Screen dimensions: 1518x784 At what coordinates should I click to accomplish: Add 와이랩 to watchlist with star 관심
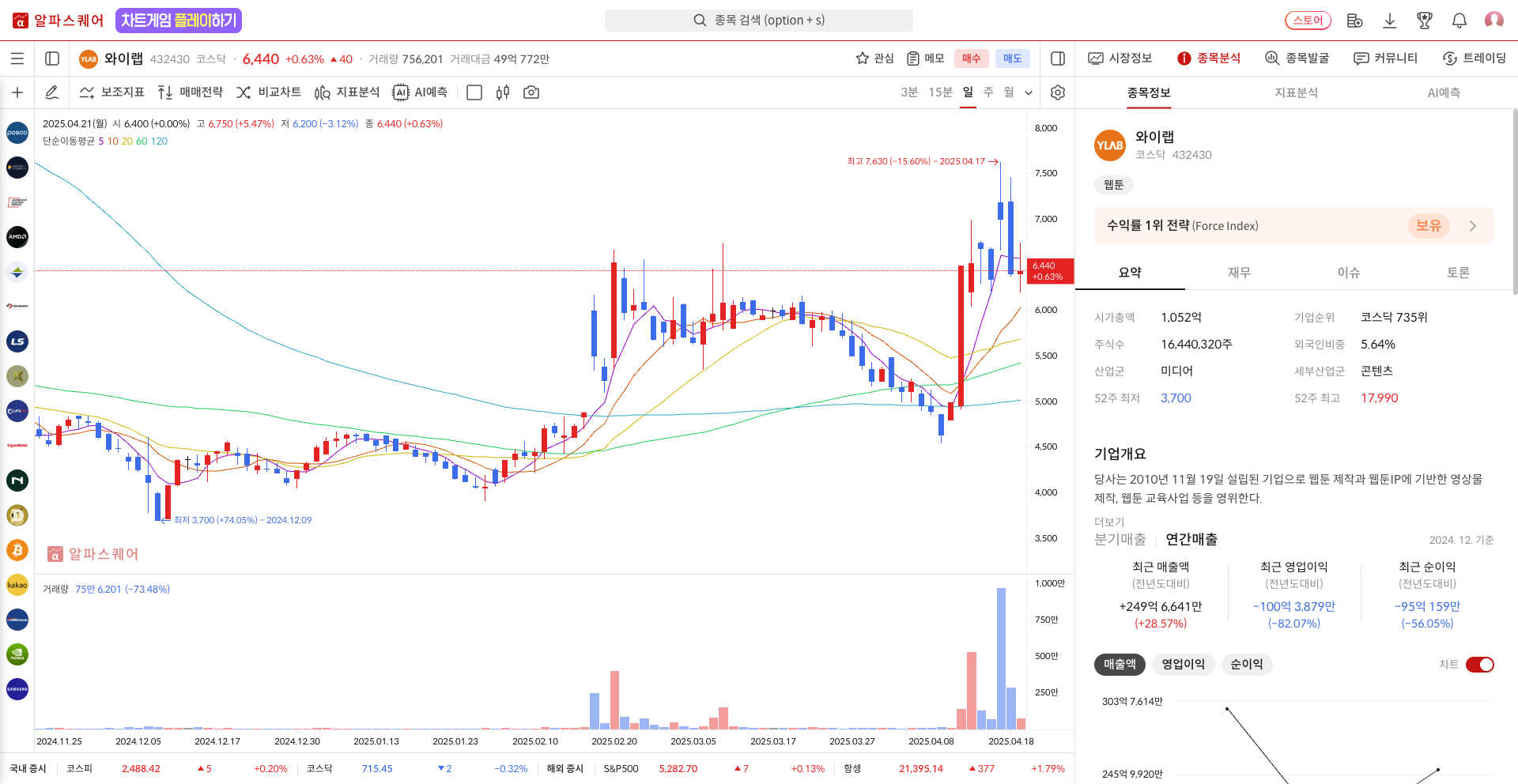pos(874,58)
